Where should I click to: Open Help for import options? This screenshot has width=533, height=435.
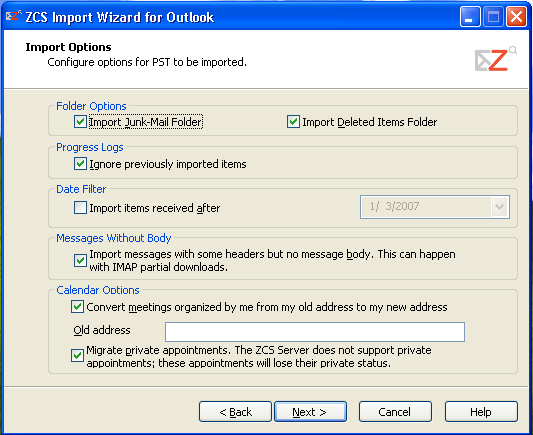pos(481,412)
